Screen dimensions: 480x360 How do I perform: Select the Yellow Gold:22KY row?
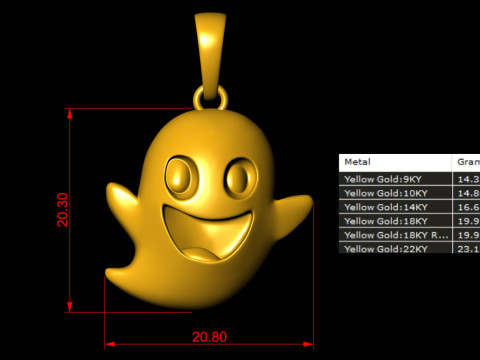[409, 248]
